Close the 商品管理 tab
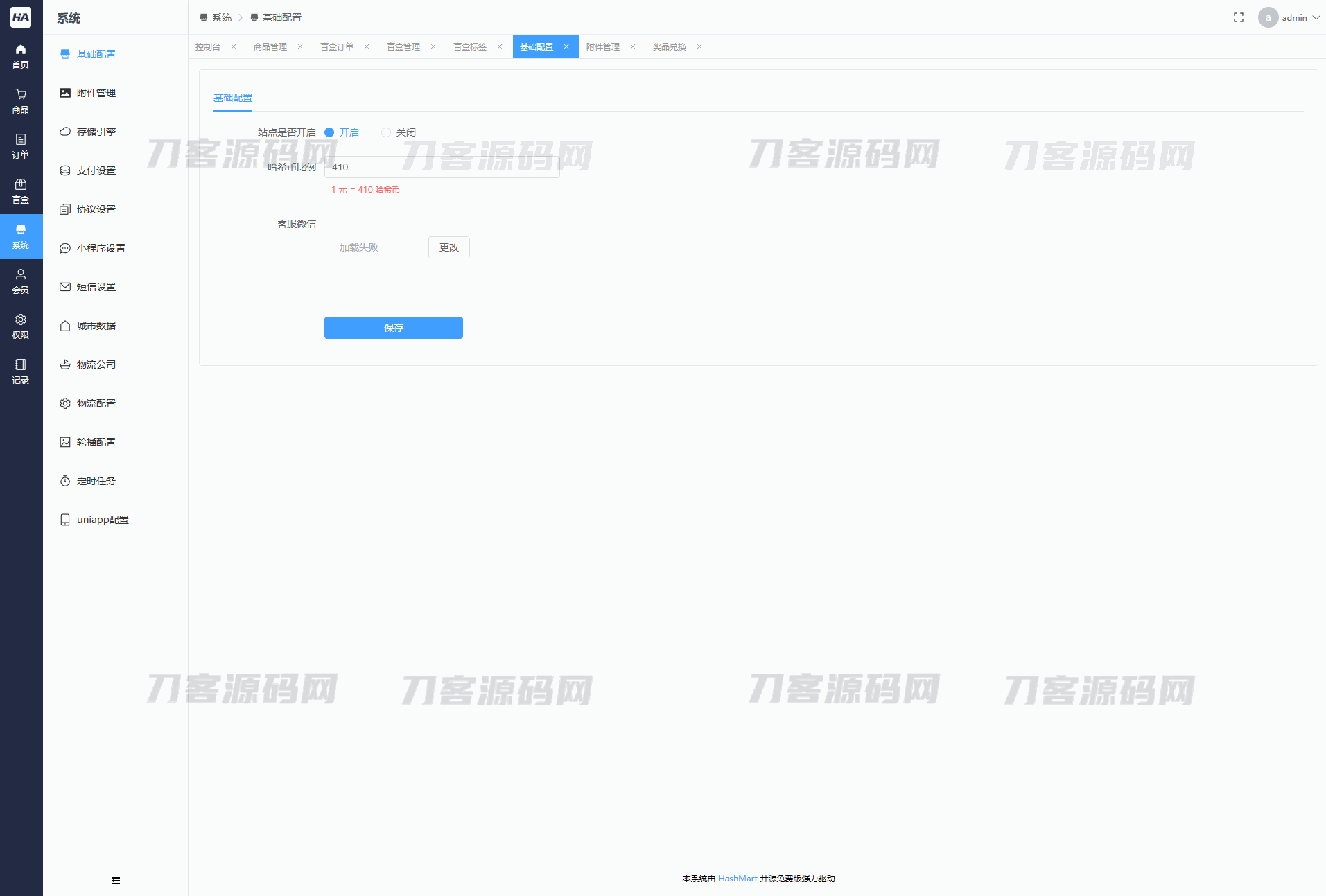 coord(300,46)
